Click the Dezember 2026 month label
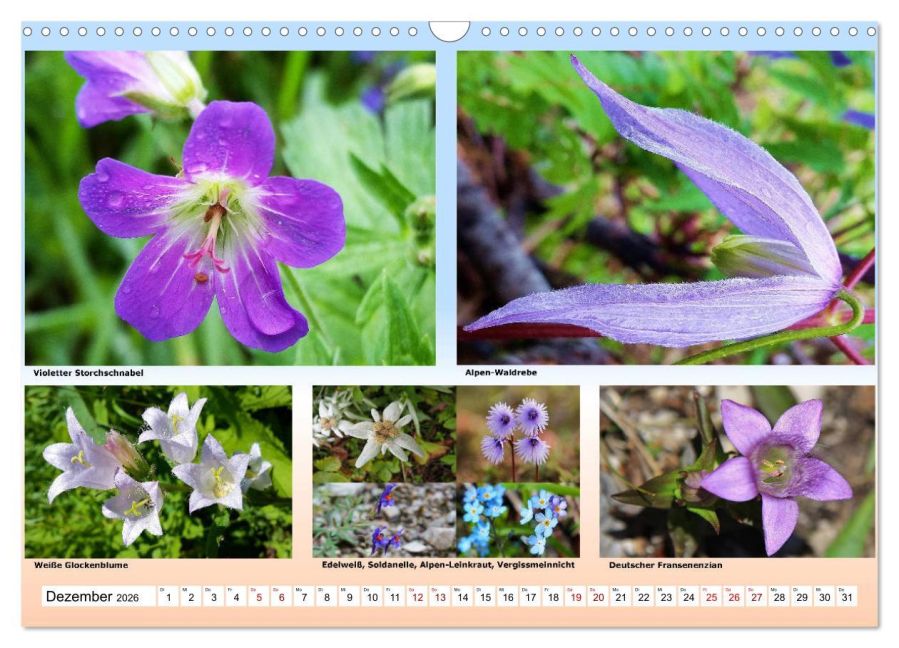The height and width of the screenshot is (648, 899). coord(92,596)
